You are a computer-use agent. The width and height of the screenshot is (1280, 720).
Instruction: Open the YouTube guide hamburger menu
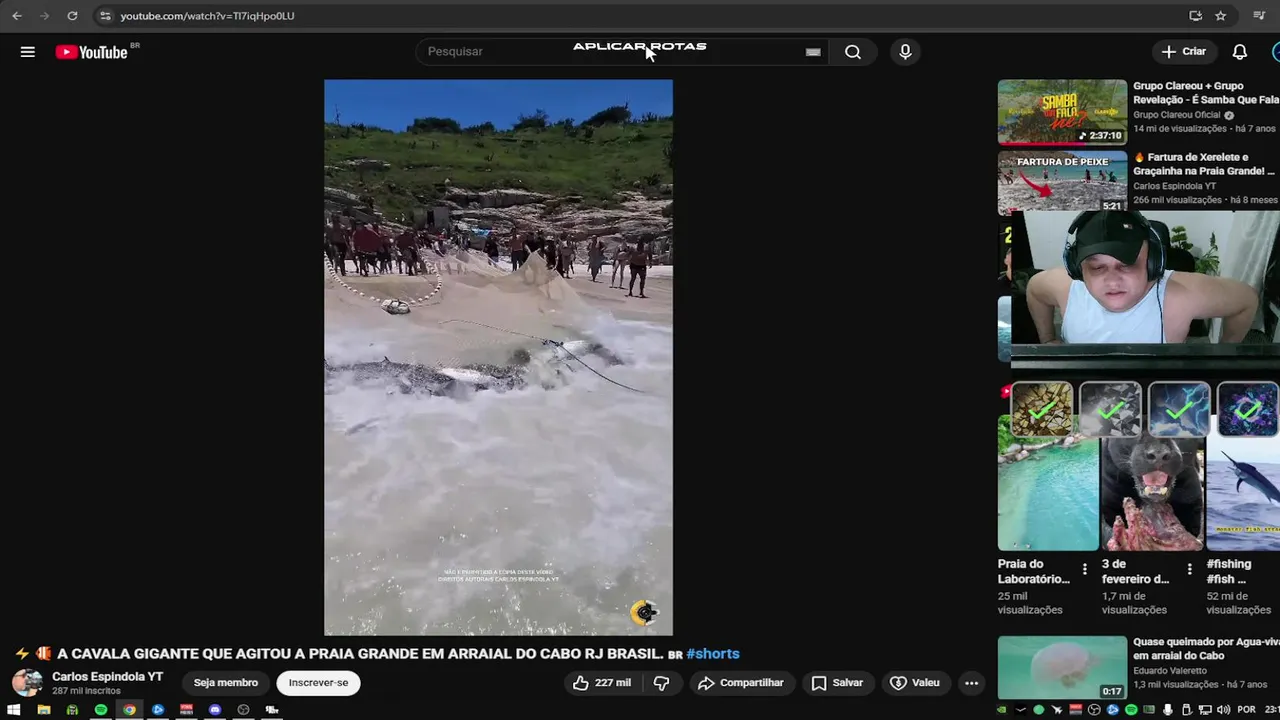[x=27, y=52]
